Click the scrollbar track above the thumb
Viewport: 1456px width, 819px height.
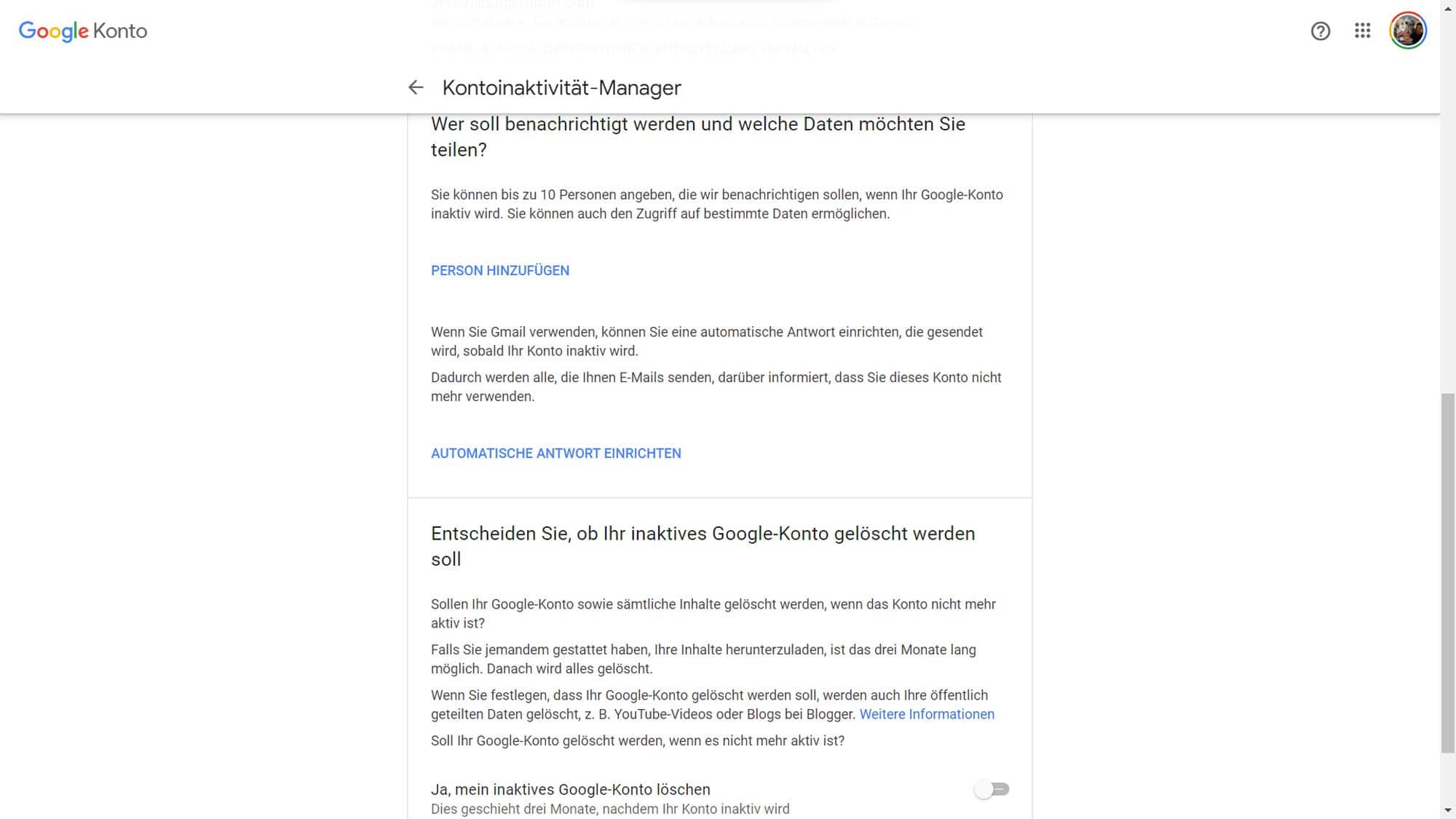pyautogui.click(x=1448, y=218)
